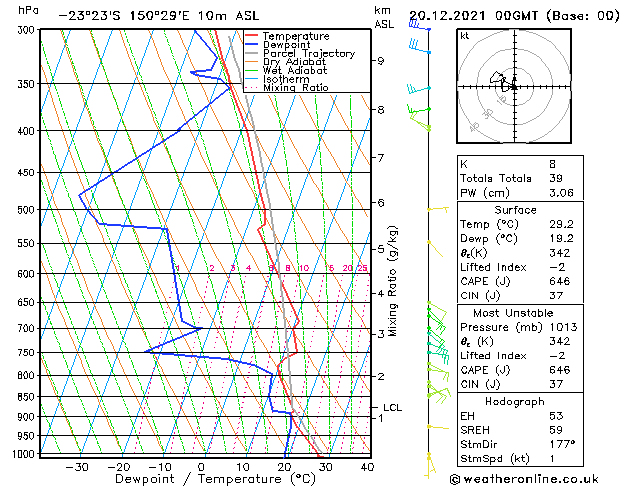This screenshot has height=486, width=629.
Task: Select the Temperature legend entry
Action: pos(296,36)
